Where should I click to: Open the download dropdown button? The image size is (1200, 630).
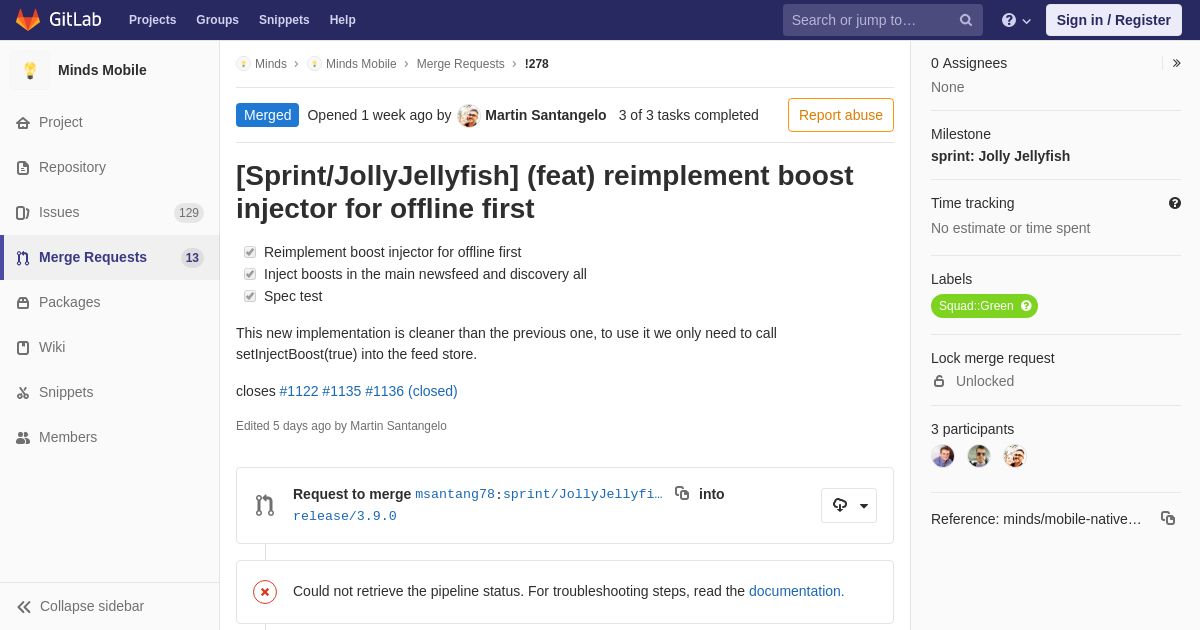(849, 505)
